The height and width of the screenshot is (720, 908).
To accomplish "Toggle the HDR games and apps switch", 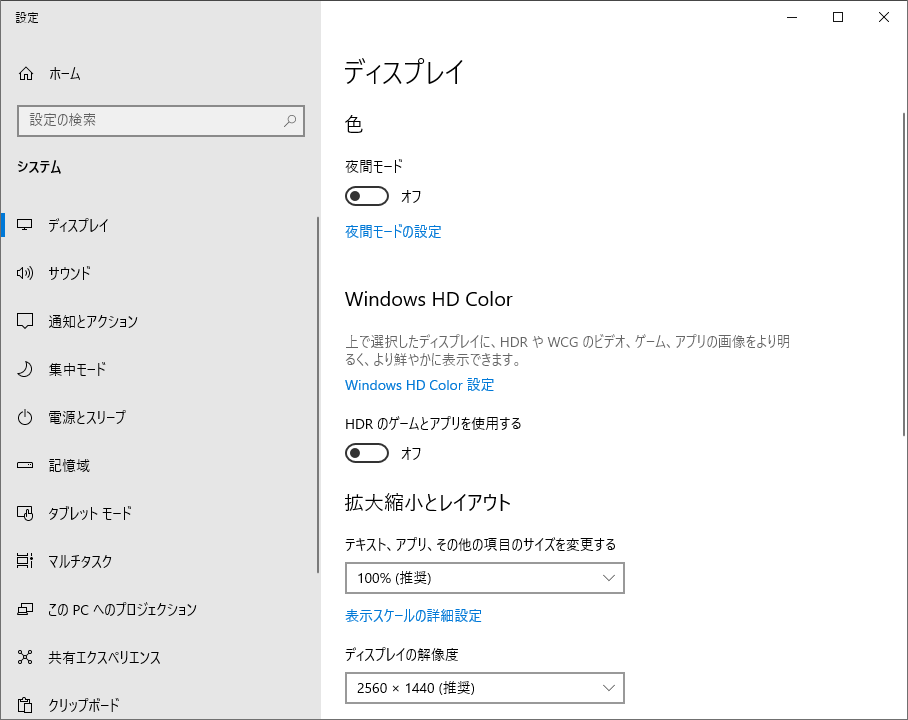I will tap(367, 453).
